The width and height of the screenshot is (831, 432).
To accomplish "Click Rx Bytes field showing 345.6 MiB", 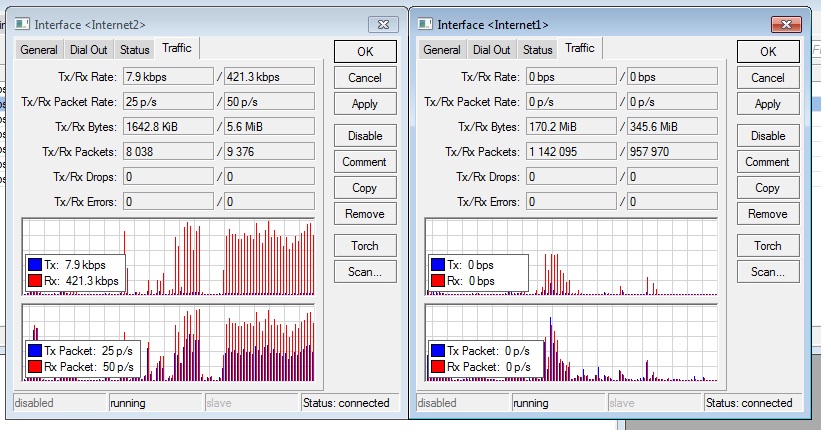I will coord(672,126).
